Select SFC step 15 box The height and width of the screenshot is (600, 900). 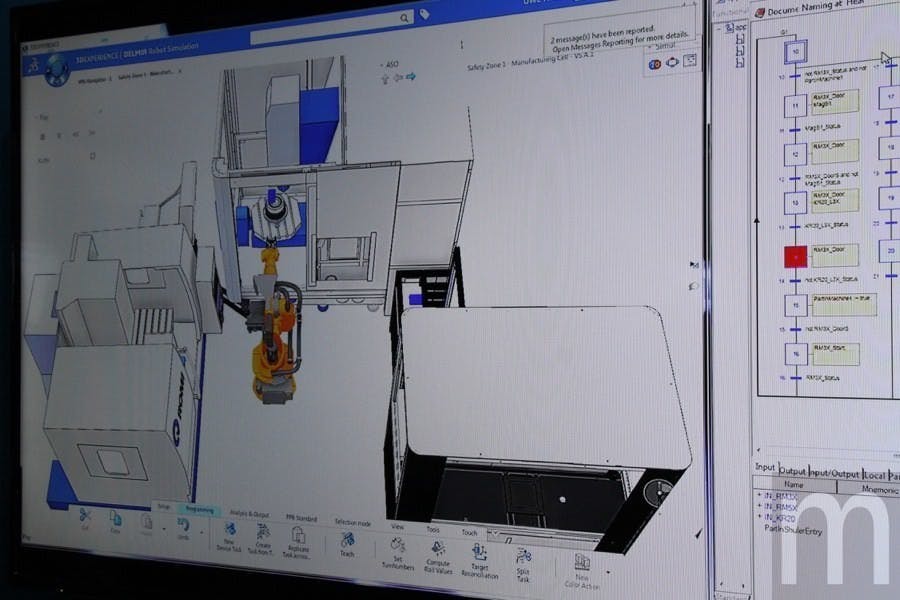pos(796,305)
